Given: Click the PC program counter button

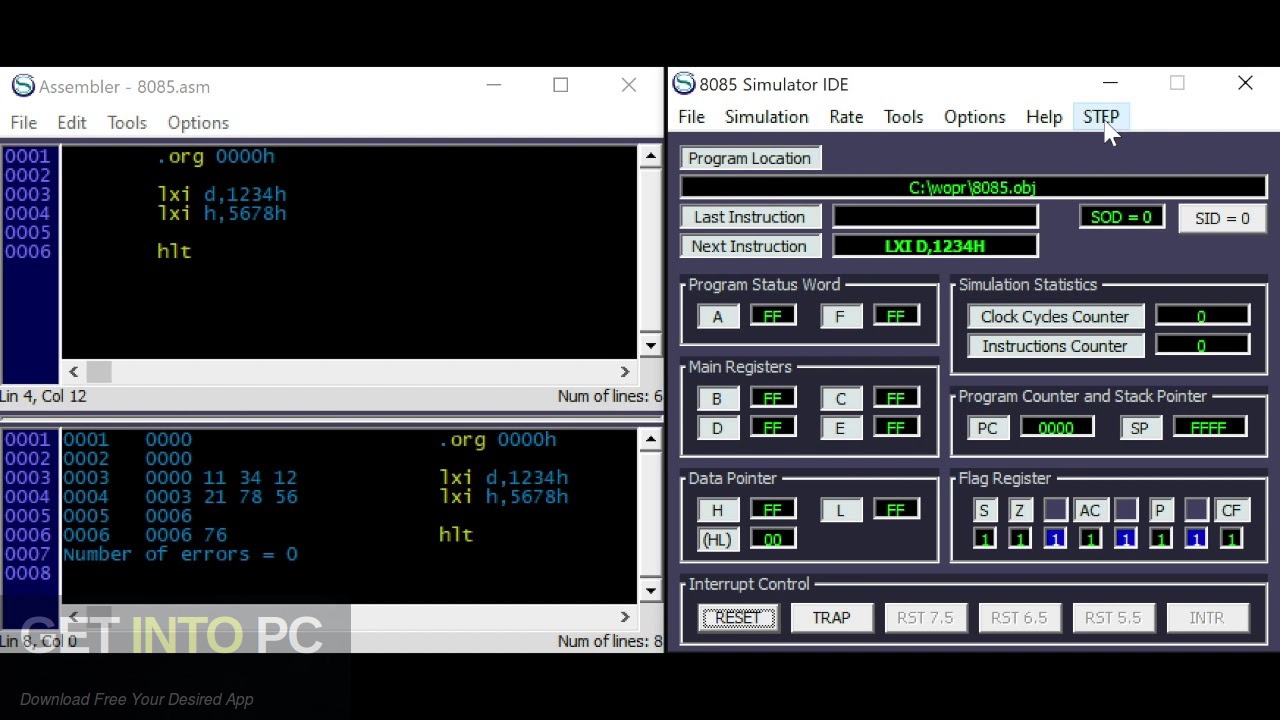Looking at the screenshot, I should (x=987, y=428).
